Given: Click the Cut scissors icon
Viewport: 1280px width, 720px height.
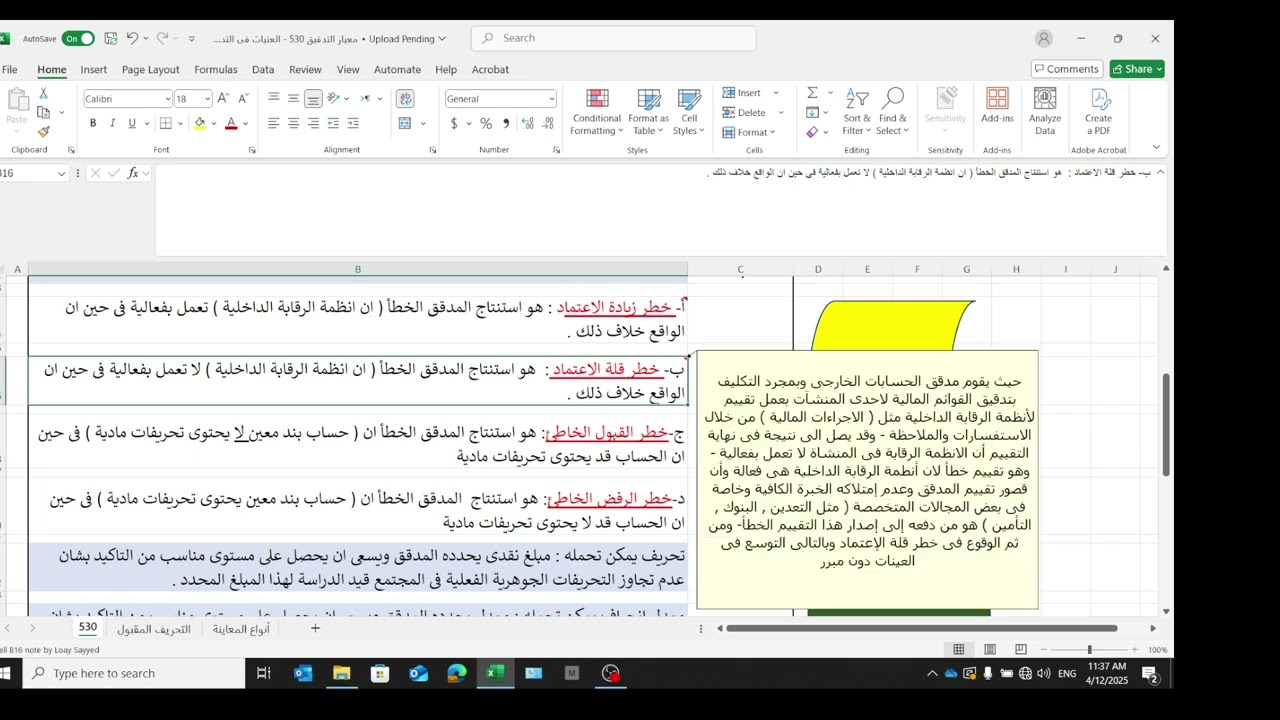Looking at the screenshot, I should click(43, 93).
